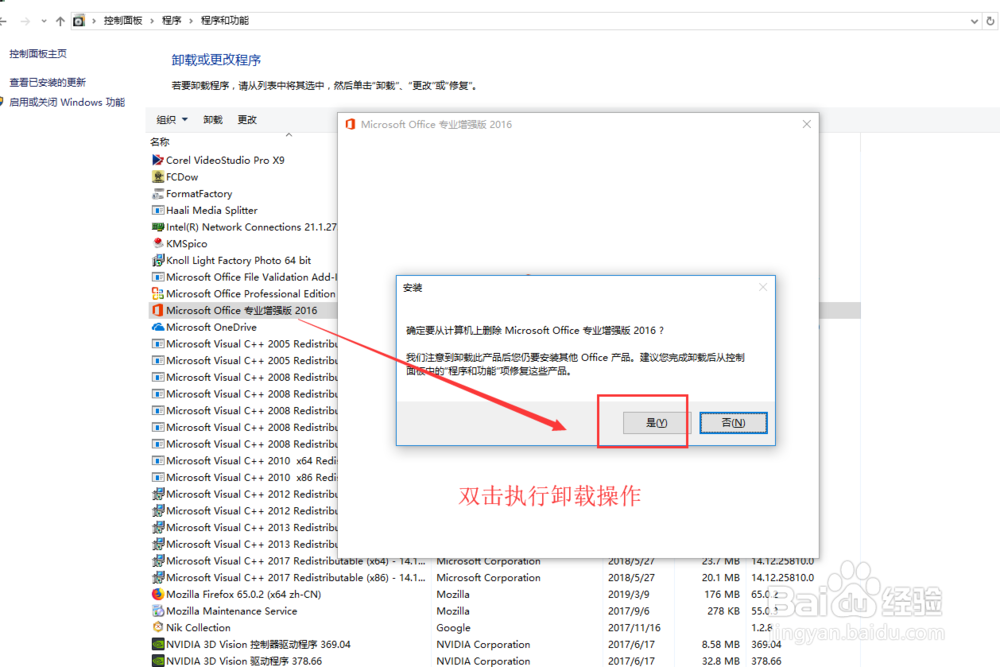
Task: Select the Nik Collection icon
Action: [158, 627]
